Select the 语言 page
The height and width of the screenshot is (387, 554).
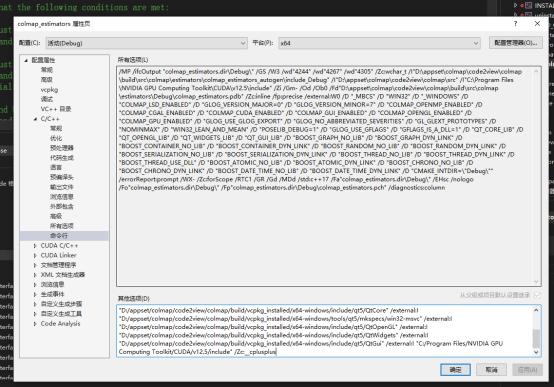56,167
